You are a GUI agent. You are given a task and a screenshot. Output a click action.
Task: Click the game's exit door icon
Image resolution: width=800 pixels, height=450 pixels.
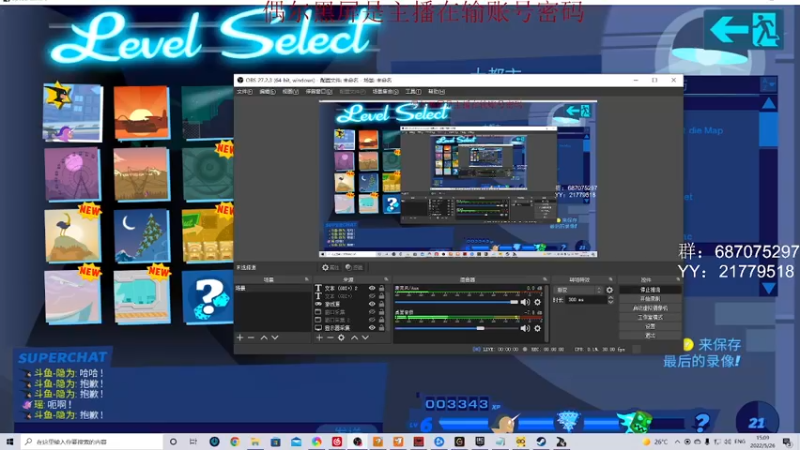(765, 31)
